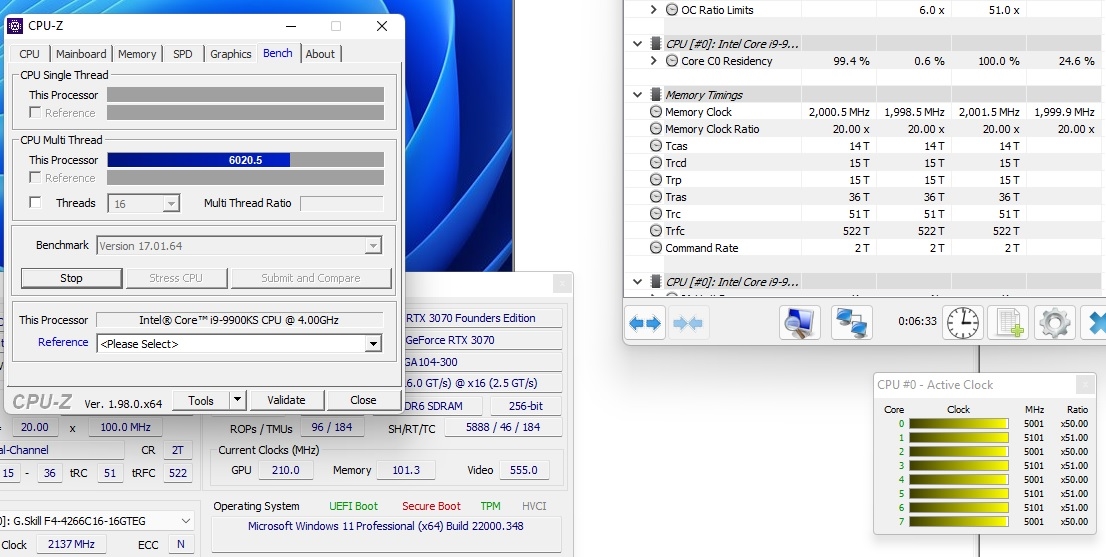Switch to the Mainboard tab
This screenshot has height=557, width=1106.
pos(81,54)
